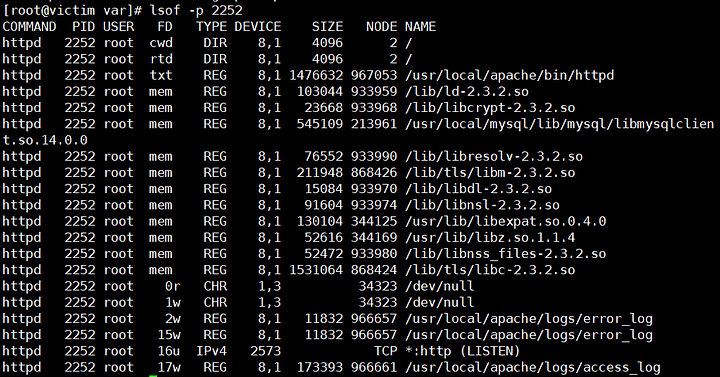Viewport: 720px width, 377px height.
Task: Click the 'rtd' file descriptor entry
Action: [161, 59]
